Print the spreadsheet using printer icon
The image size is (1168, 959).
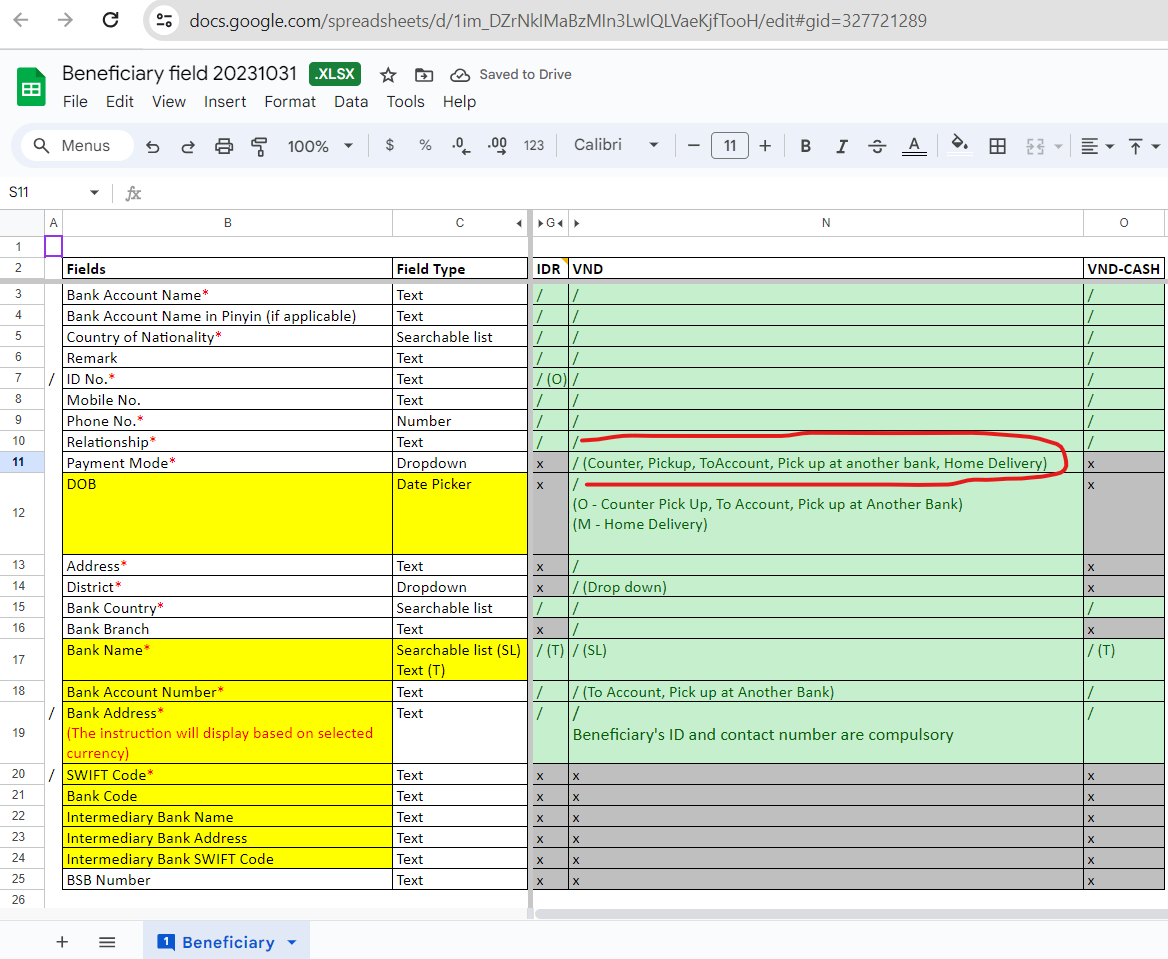(x=224, y=146)
